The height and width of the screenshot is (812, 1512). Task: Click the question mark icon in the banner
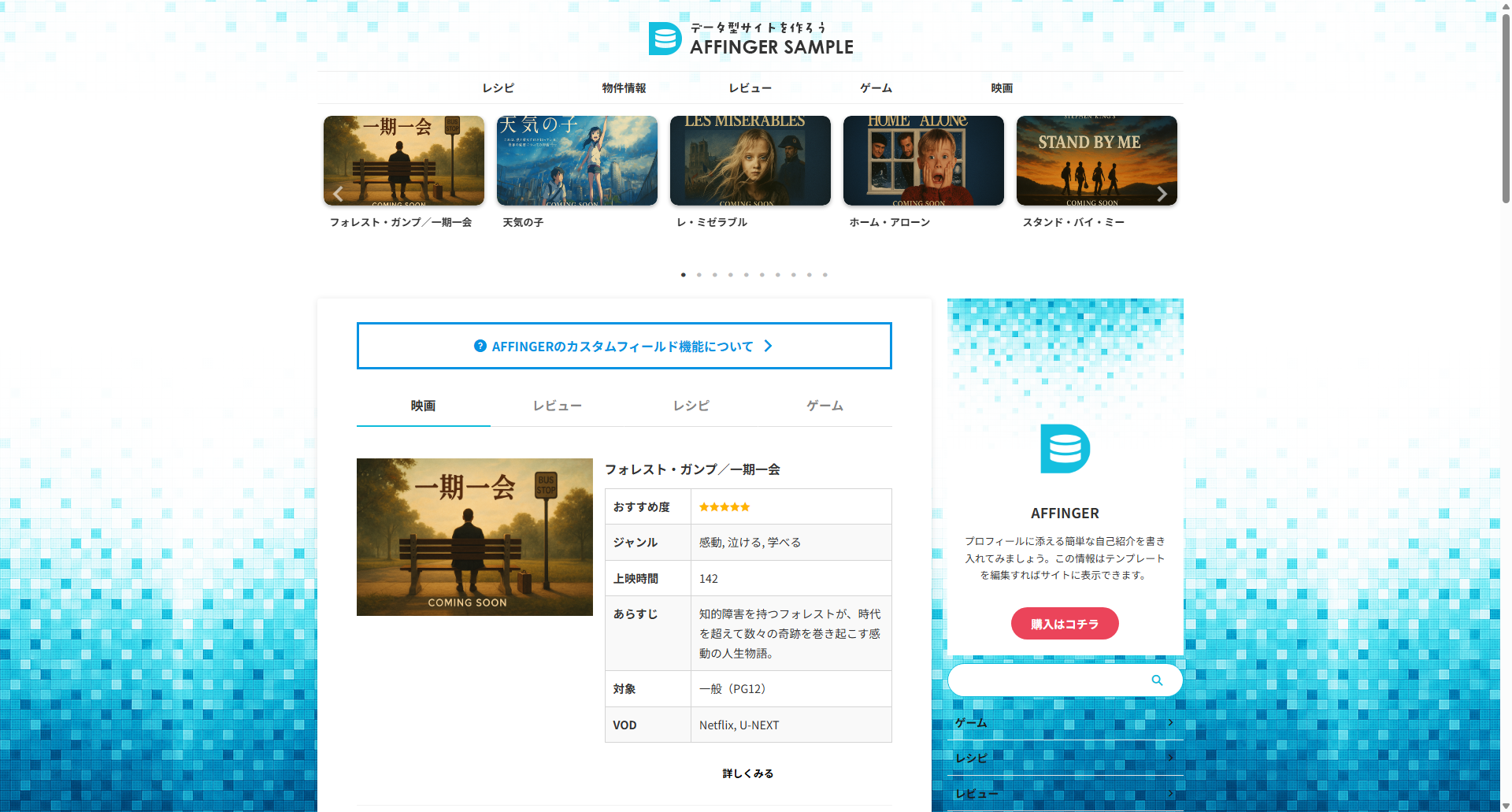click(480, 346)
